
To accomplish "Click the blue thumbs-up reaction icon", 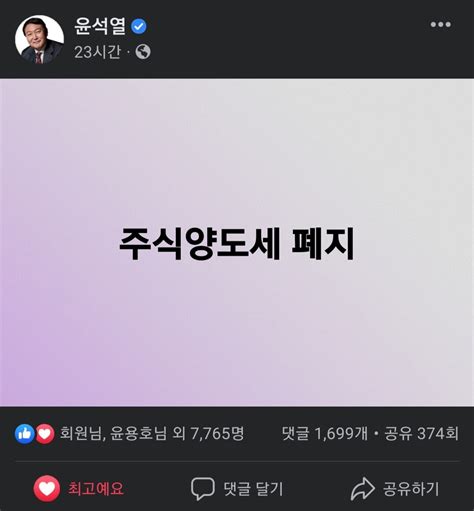I will 25,434.
